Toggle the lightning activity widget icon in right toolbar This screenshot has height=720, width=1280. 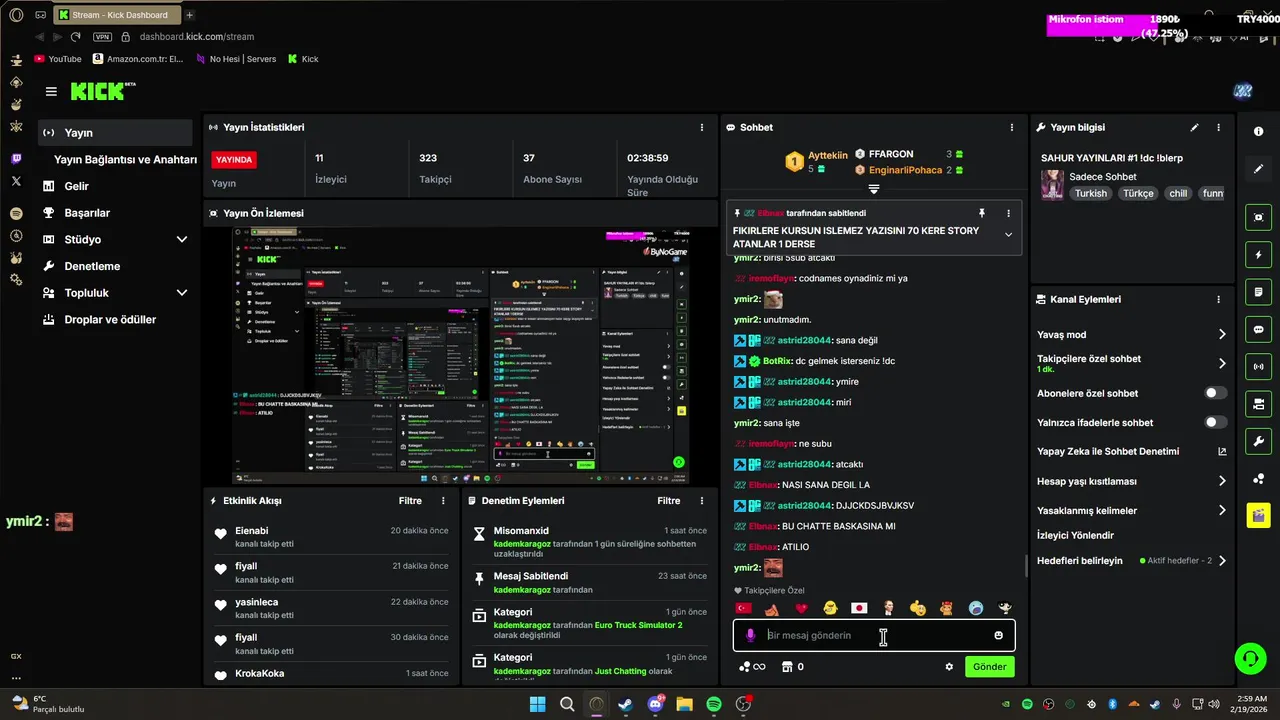coord(1258,255)
